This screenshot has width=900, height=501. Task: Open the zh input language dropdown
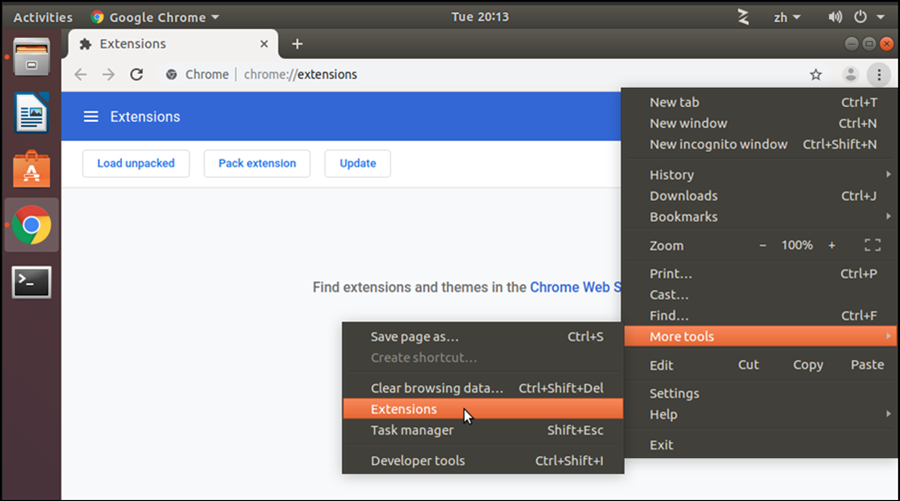tap(787, 17)
